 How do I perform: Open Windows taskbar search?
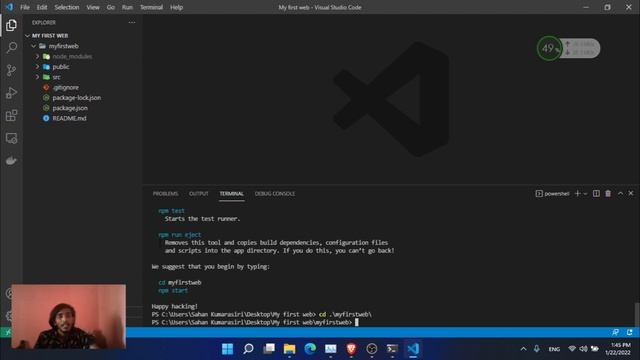click(248, 349)
